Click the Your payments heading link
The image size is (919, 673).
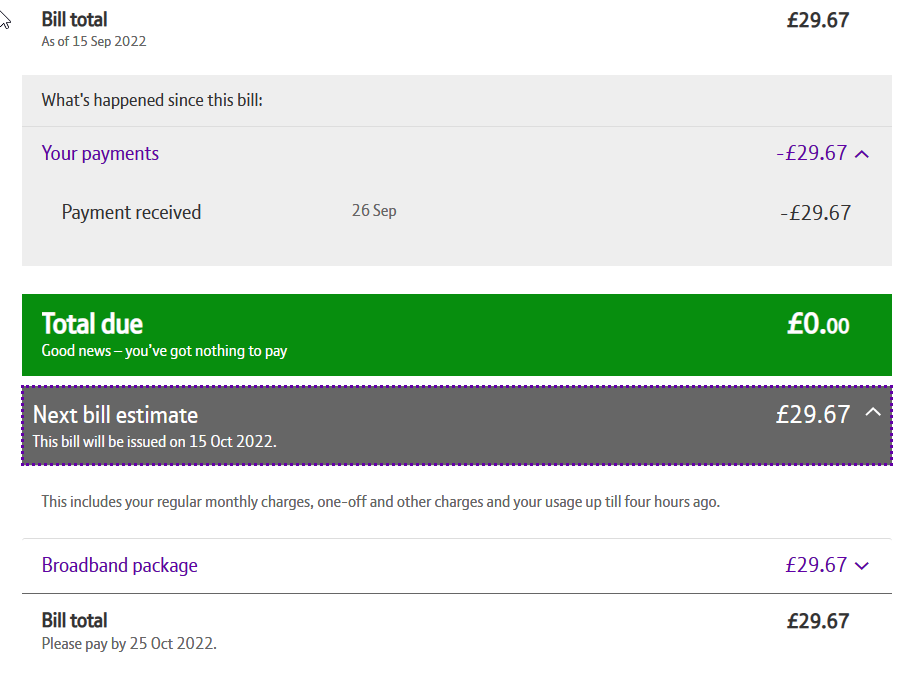coord(100,153)
